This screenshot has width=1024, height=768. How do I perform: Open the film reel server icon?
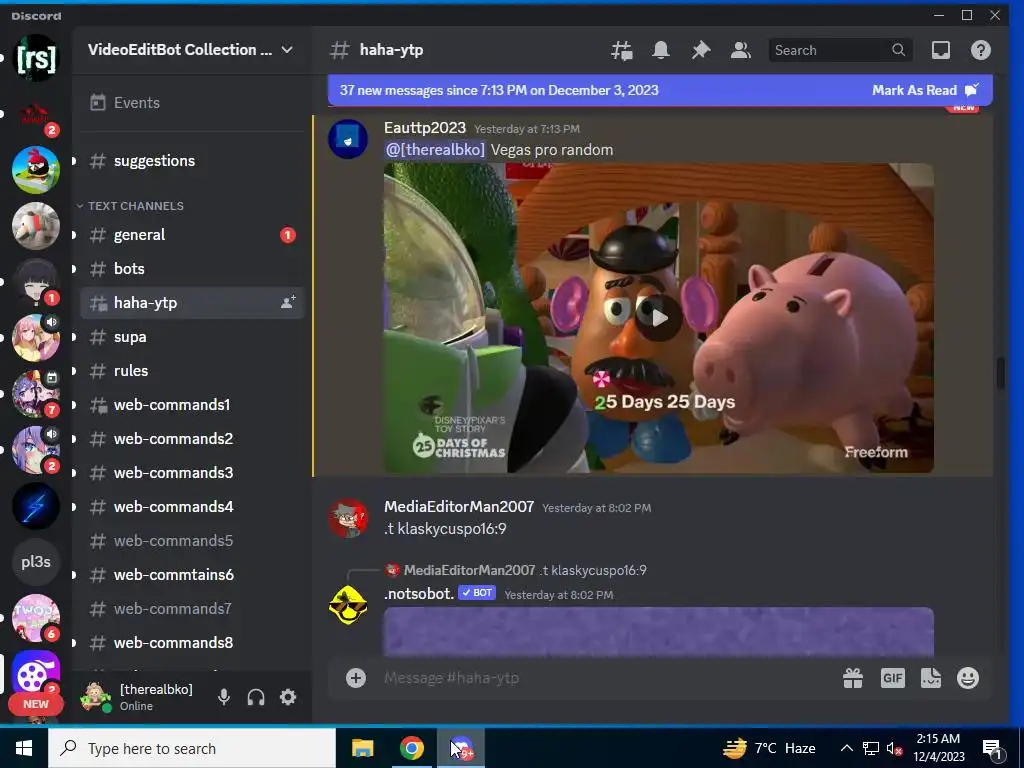(36, 673)
